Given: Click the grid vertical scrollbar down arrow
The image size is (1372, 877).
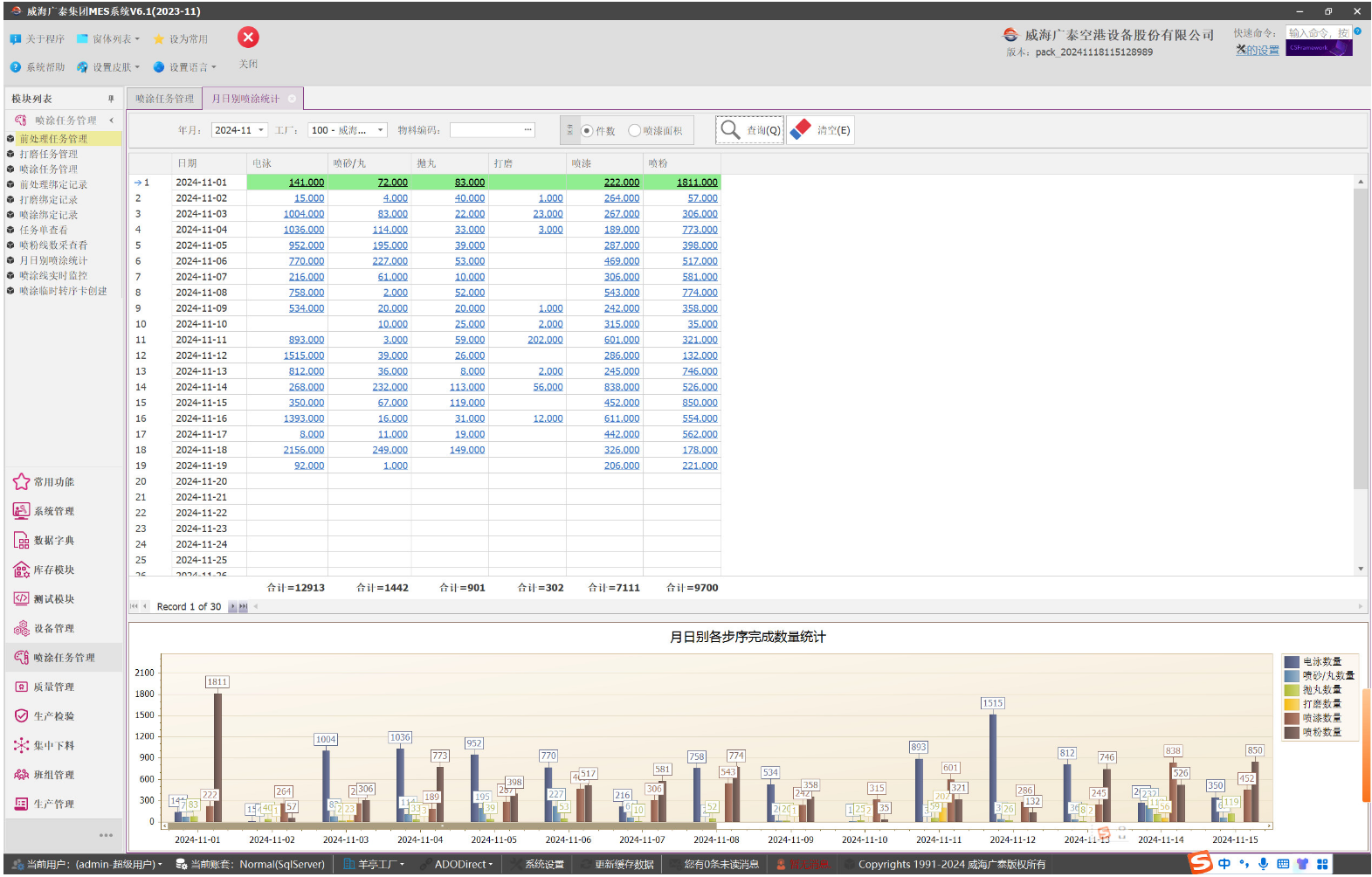Looking at the screenshot, I should point(1361,569).
